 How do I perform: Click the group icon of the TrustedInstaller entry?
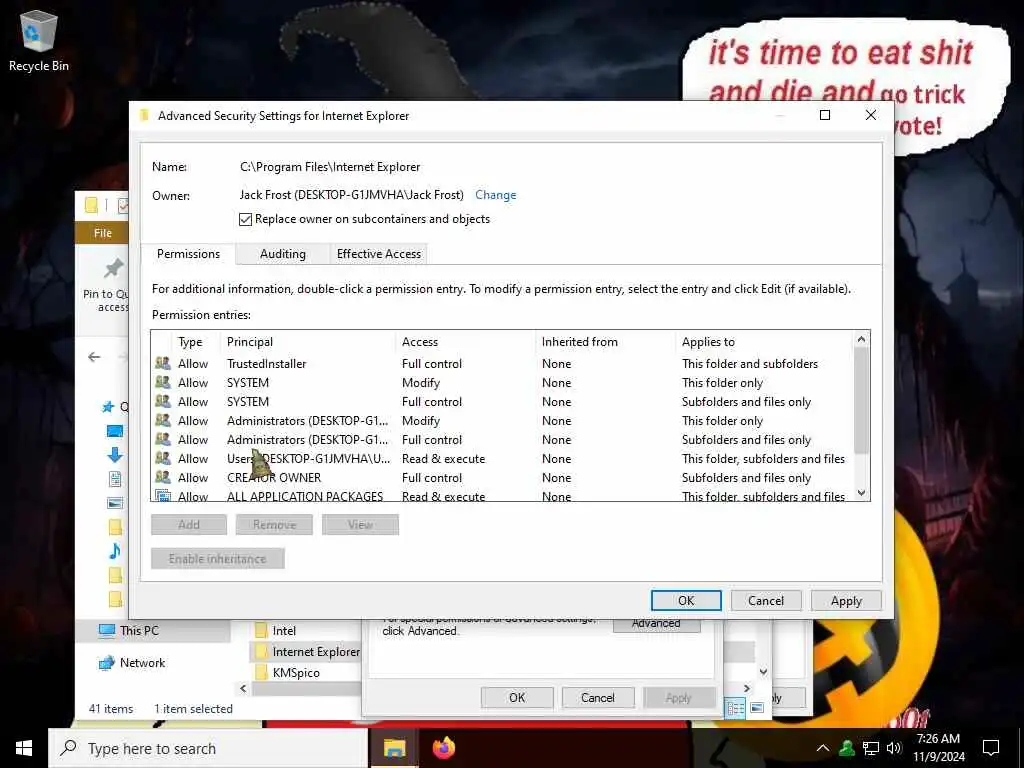(163, 364)
